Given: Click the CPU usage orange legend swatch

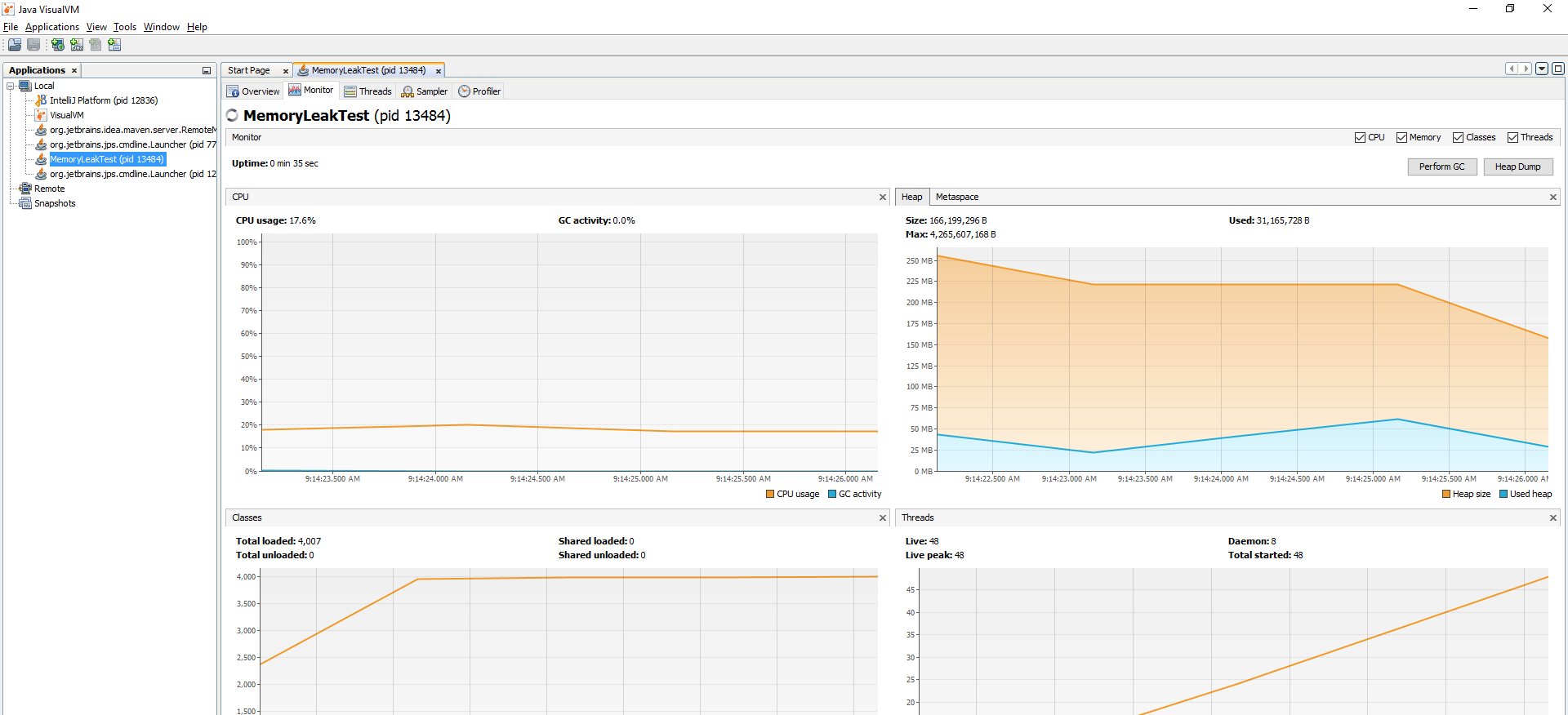Looking at the screenshot, I should 770,494.
